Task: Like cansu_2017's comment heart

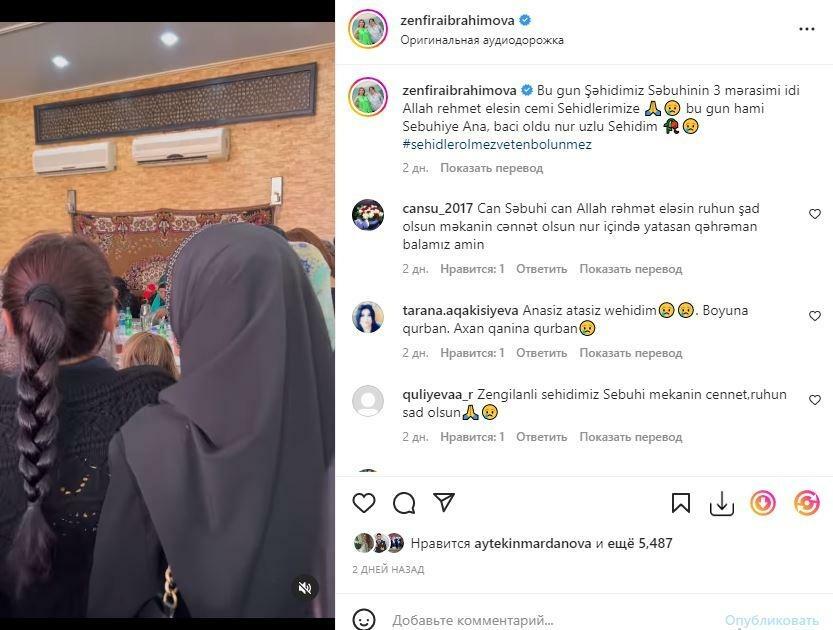Action: (x=814, y=214)
